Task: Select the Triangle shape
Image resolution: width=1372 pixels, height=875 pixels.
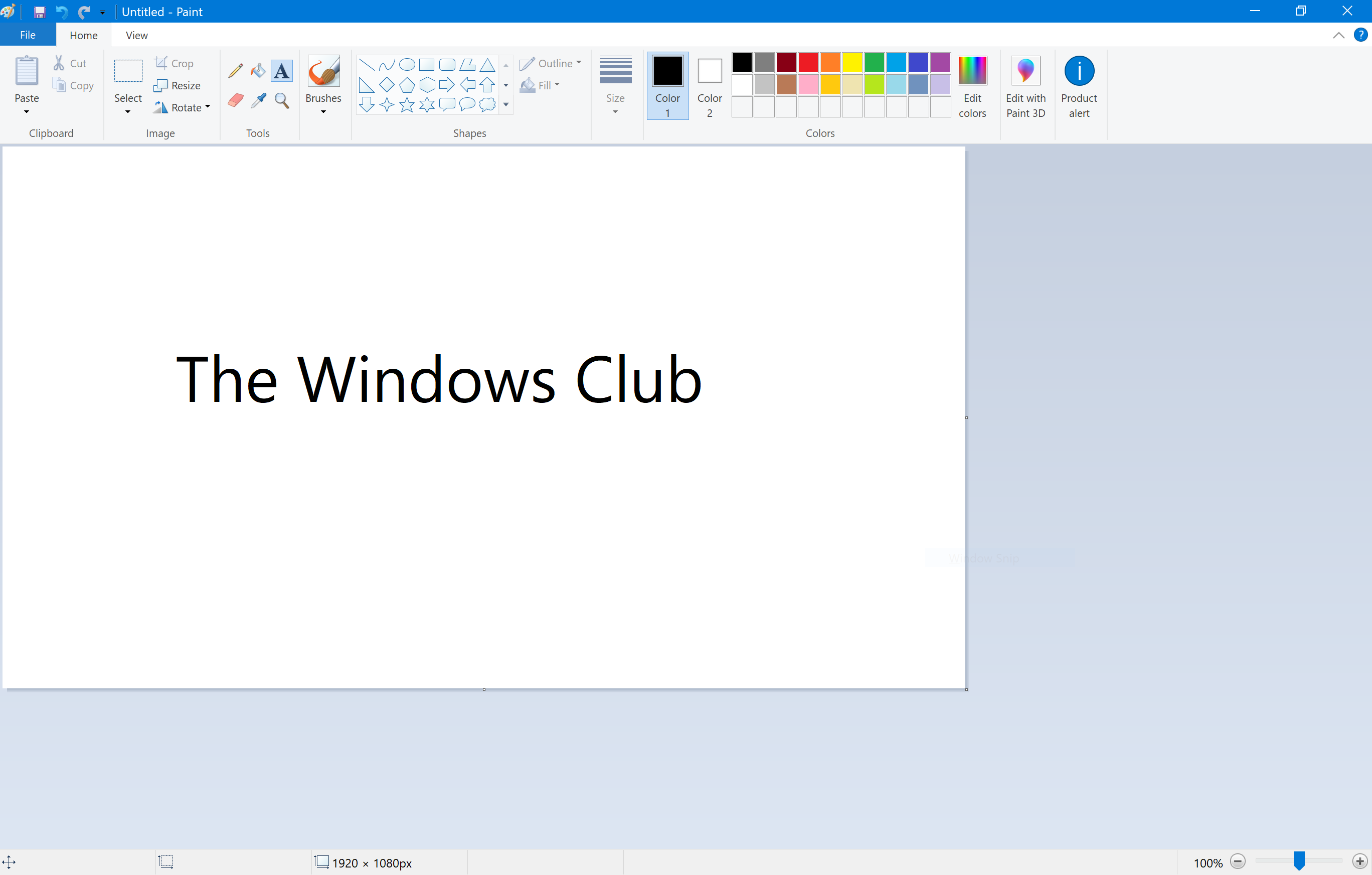Action: pos(487,64)
